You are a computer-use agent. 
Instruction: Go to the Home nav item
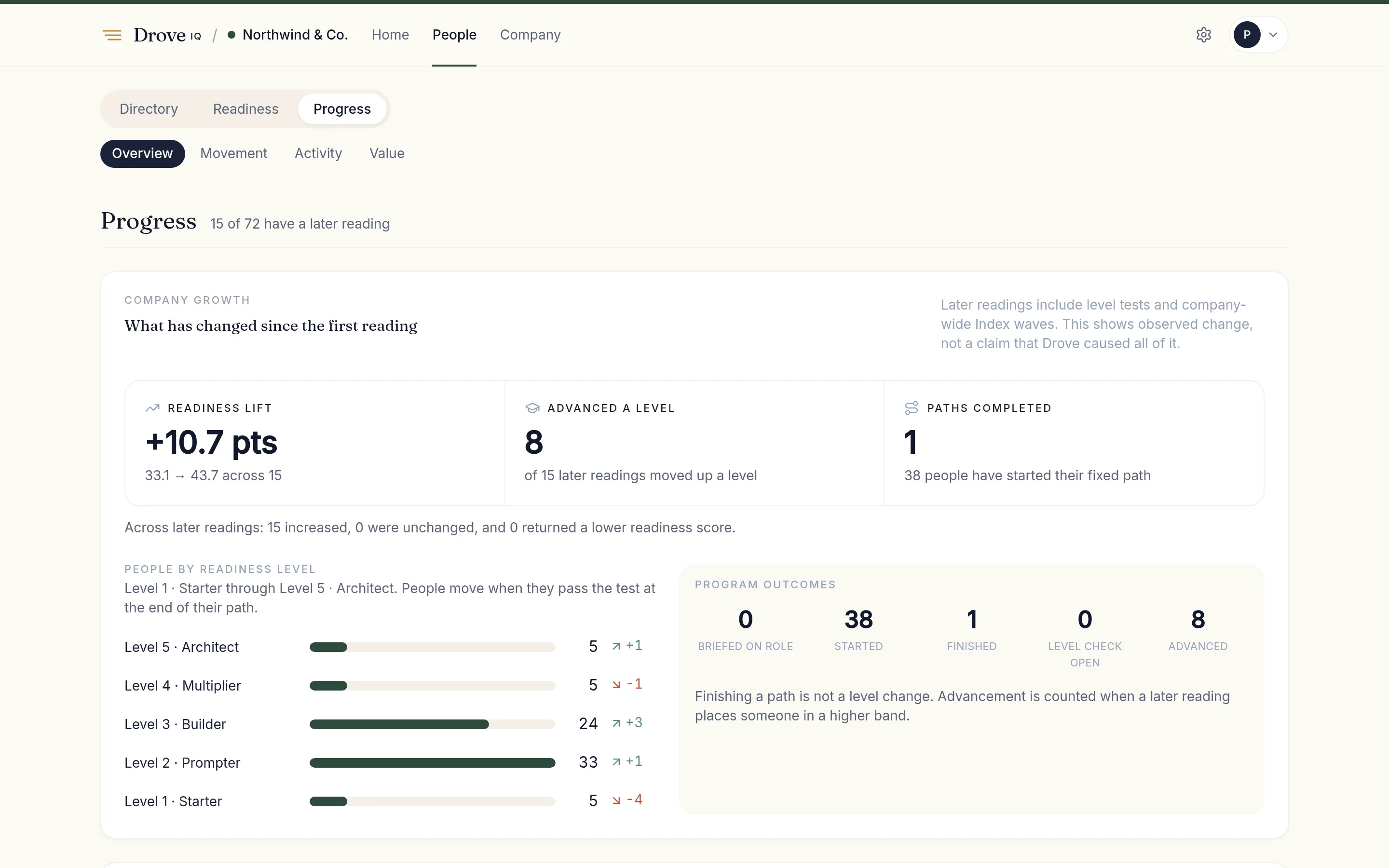390,35
